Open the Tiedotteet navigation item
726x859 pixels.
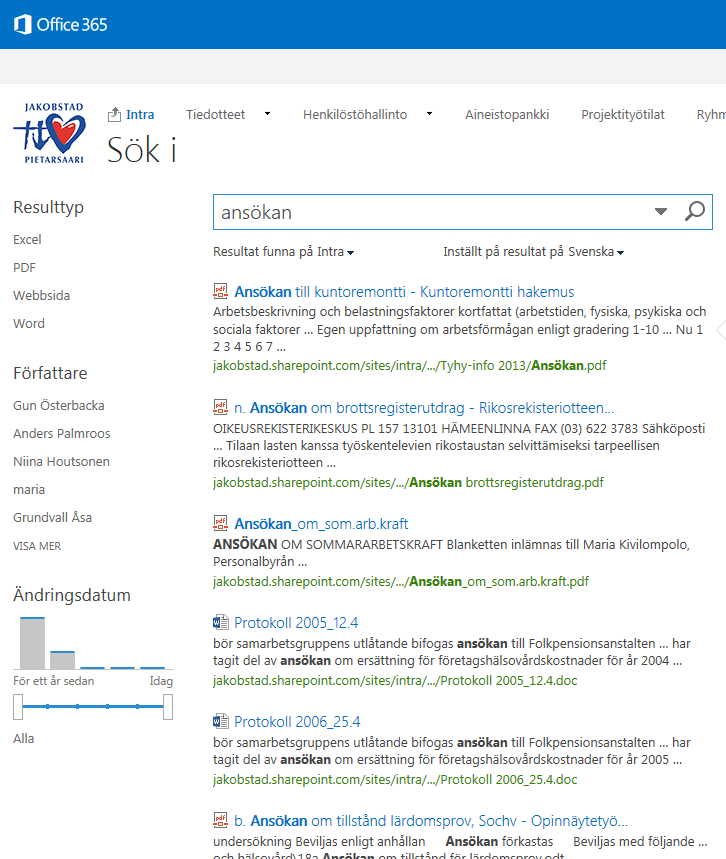[215, 114]
